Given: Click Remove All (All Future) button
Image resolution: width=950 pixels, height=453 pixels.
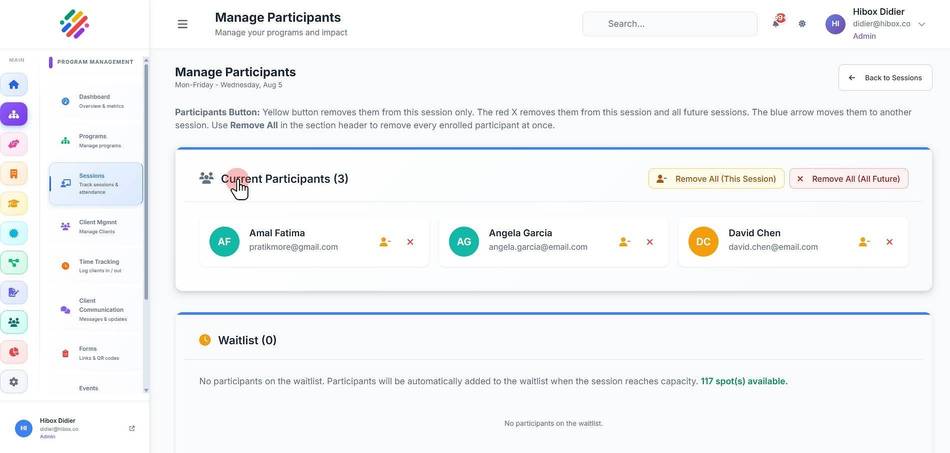Looking at the screenshot, I should pos(849,179).
